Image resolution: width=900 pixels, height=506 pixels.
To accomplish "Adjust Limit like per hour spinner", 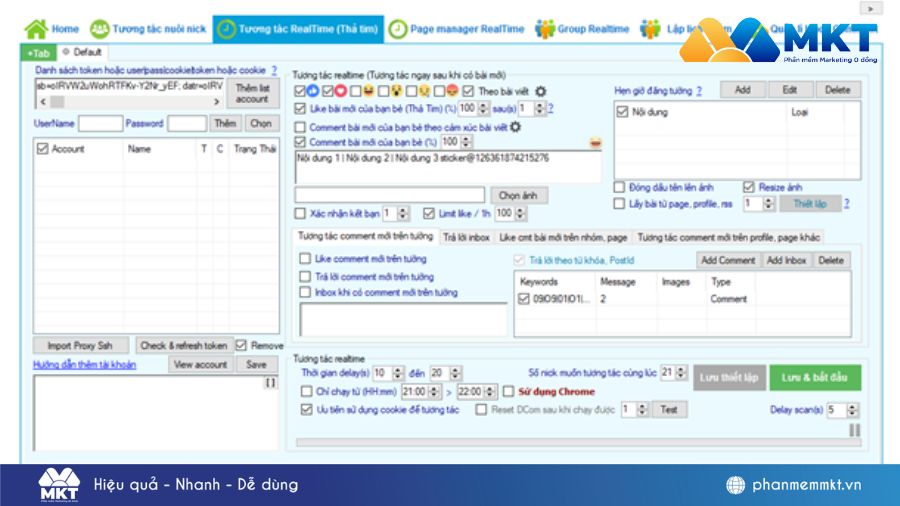I will click(x=520, y=213).
